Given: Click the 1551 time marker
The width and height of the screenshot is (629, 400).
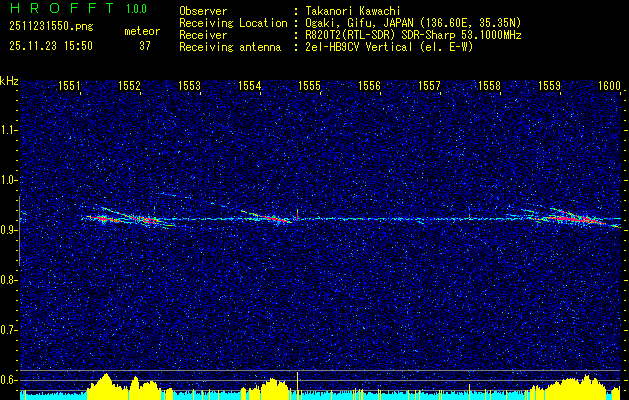Looking at the screenshot, I should point(69,85).
